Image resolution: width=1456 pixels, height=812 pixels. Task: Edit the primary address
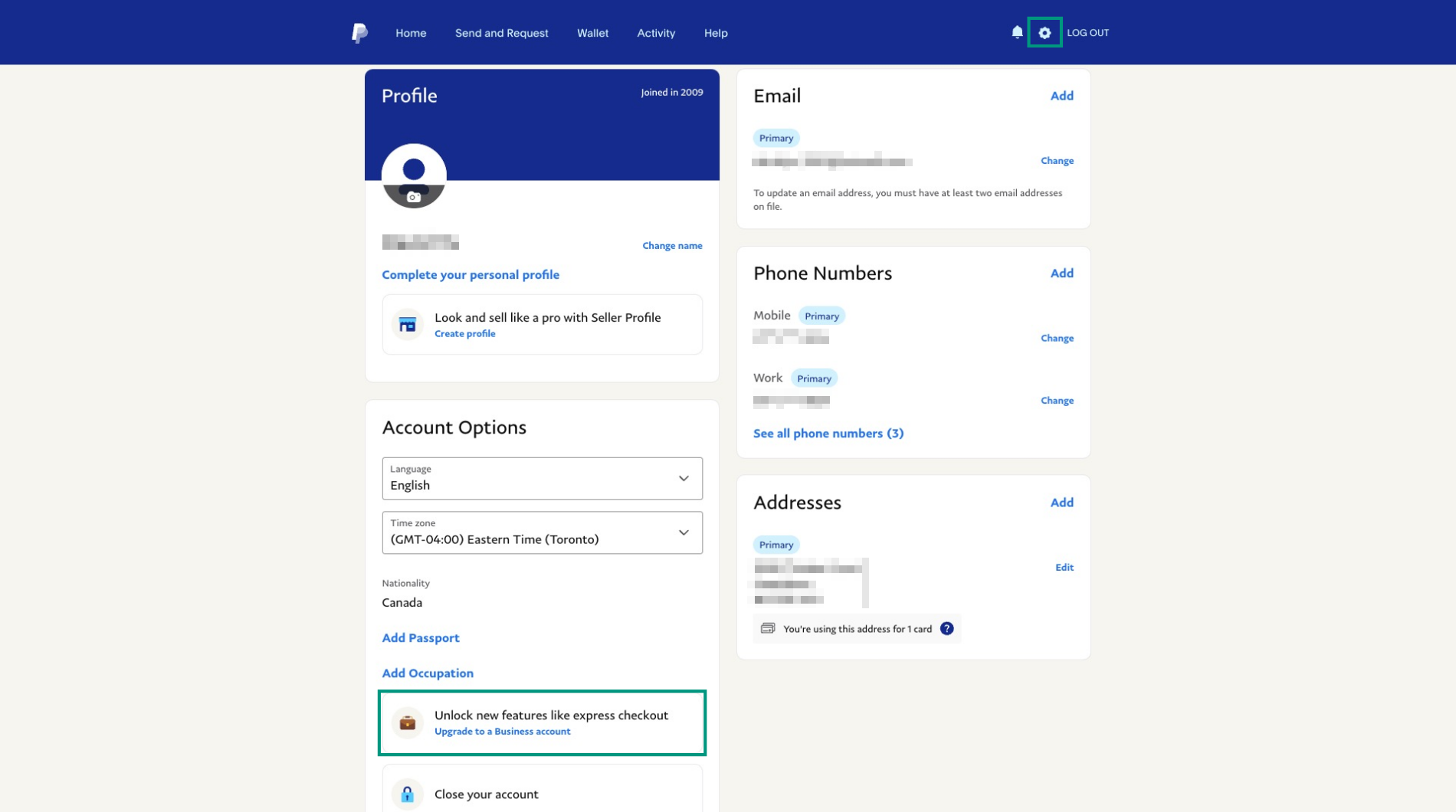tap(1064, 568)
